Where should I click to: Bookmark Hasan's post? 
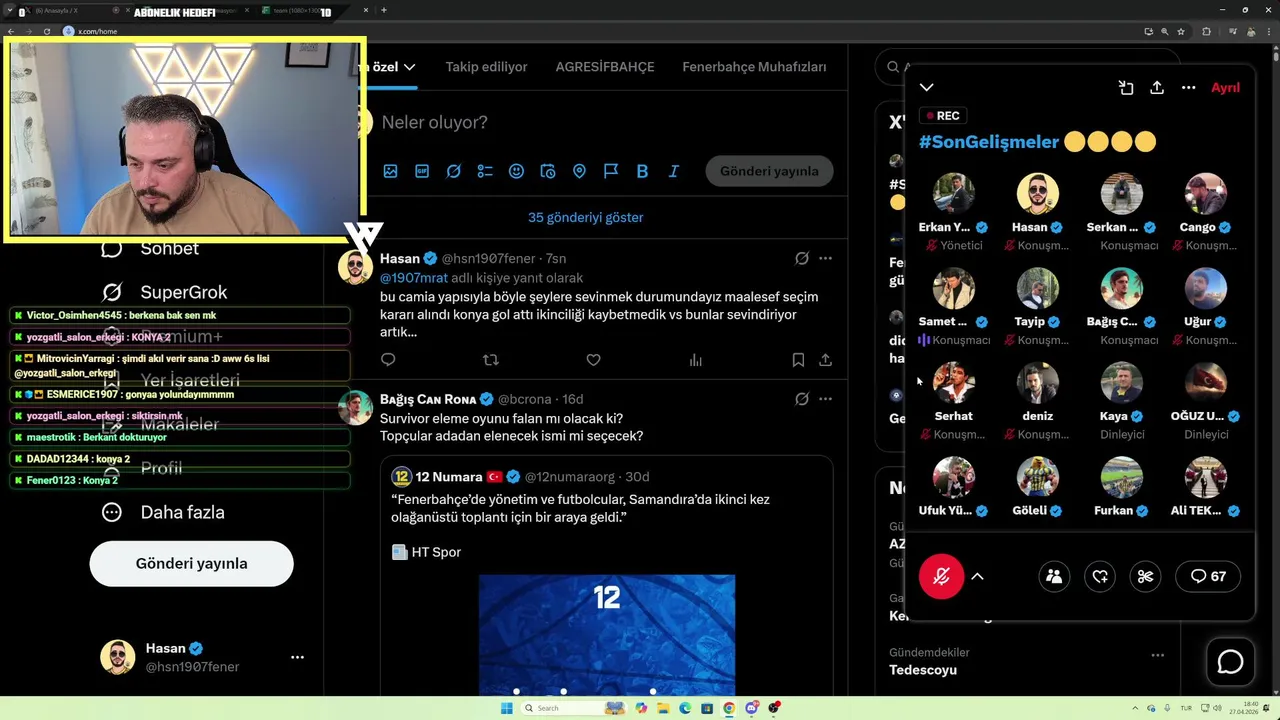point(798,360)
